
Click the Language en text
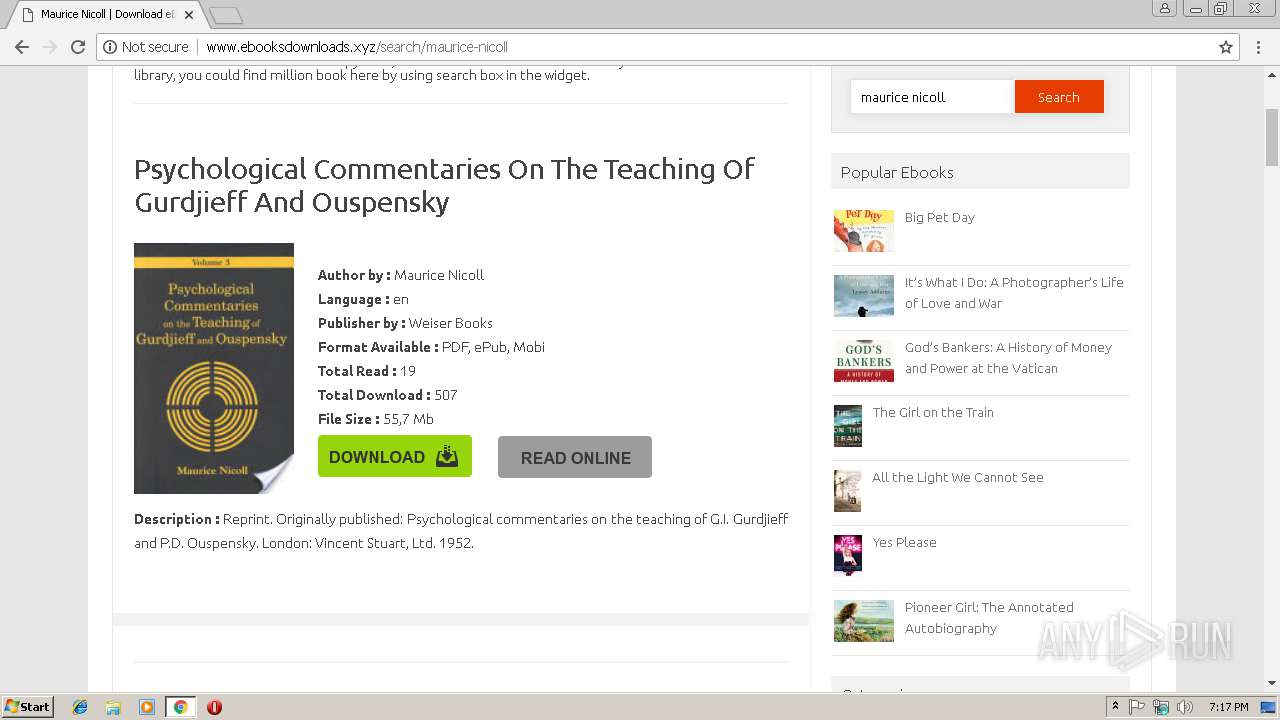(x=363, y=299)
